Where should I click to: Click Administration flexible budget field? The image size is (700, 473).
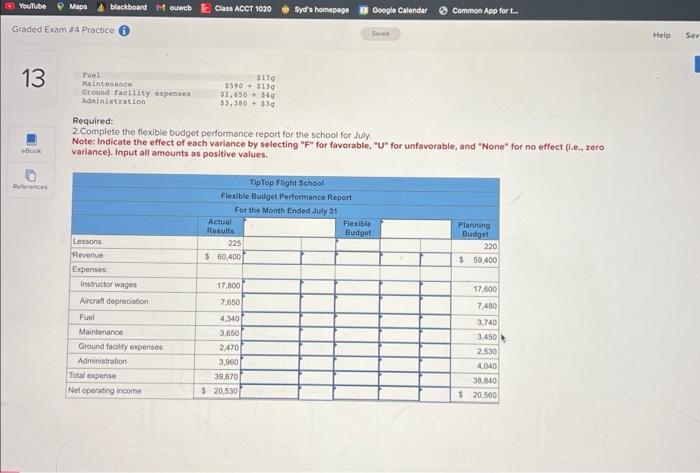[x=355, y=364]
